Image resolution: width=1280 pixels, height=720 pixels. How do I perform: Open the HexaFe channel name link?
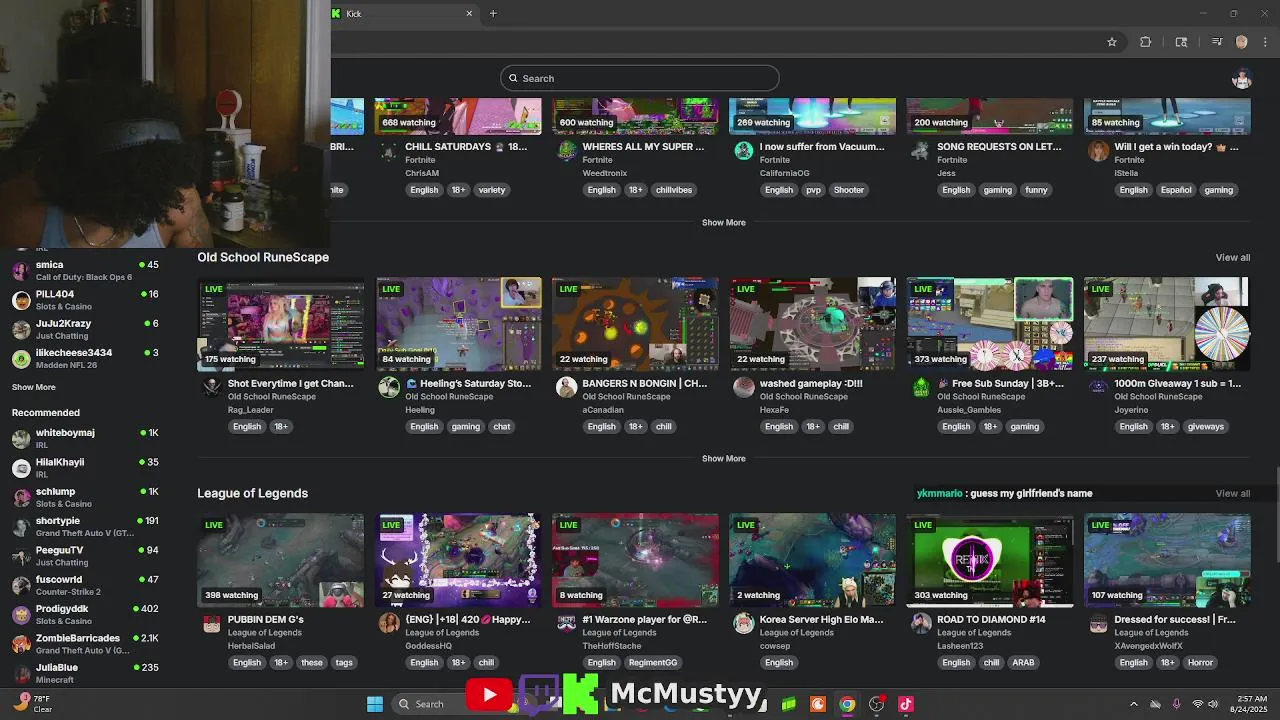(x=775, y=410)
